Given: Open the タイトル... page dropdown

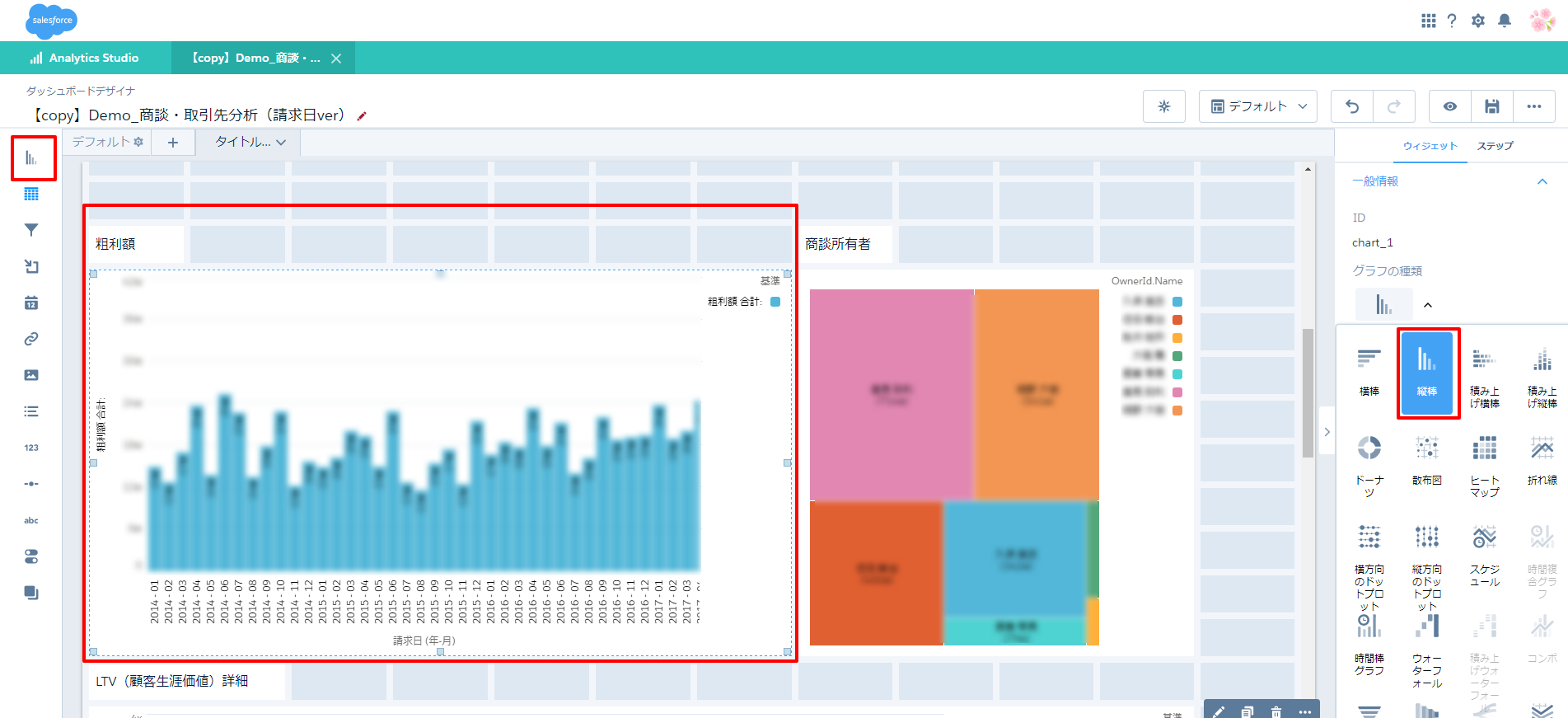Looking at the screenshot, I should [x=250, y=142].
